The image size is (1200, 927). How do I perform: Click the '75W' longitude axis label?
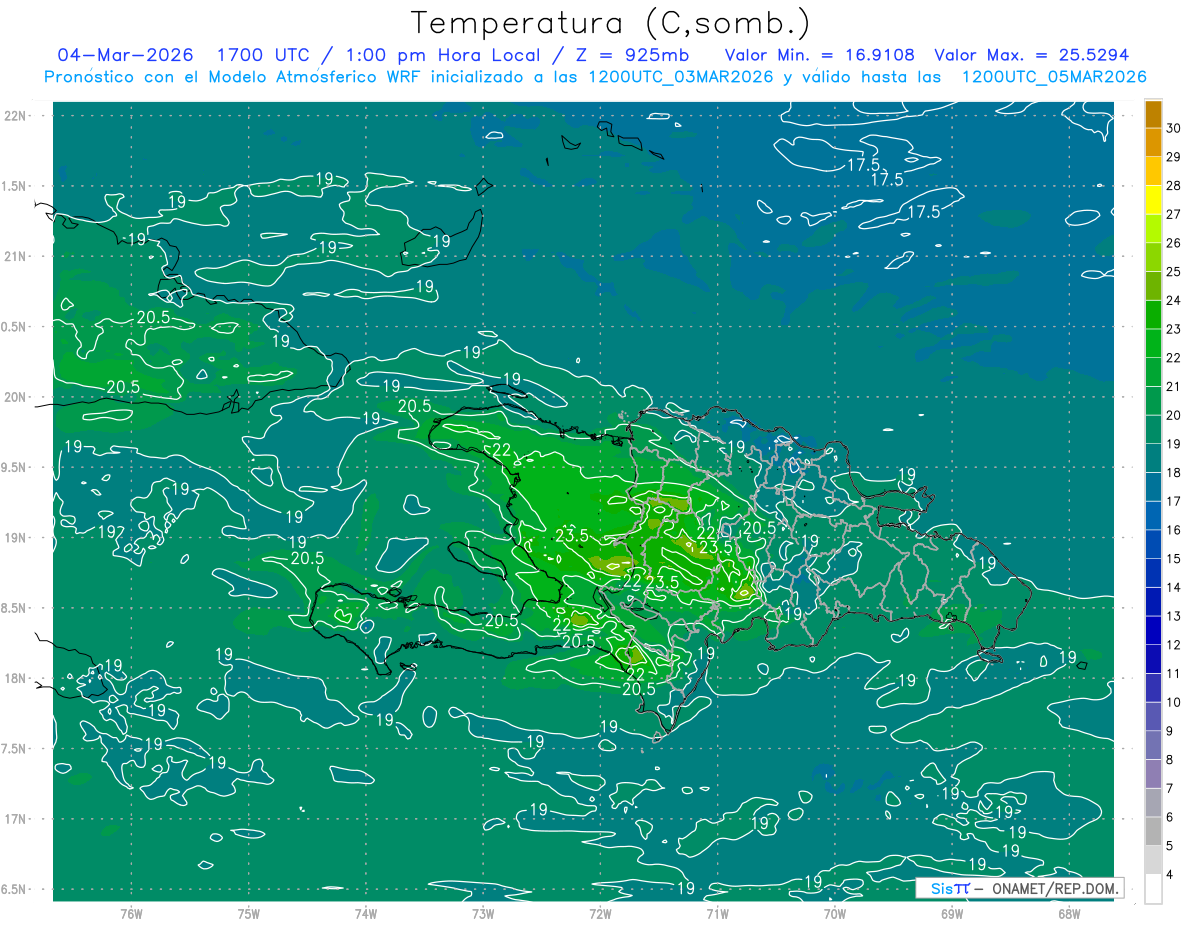249,914
